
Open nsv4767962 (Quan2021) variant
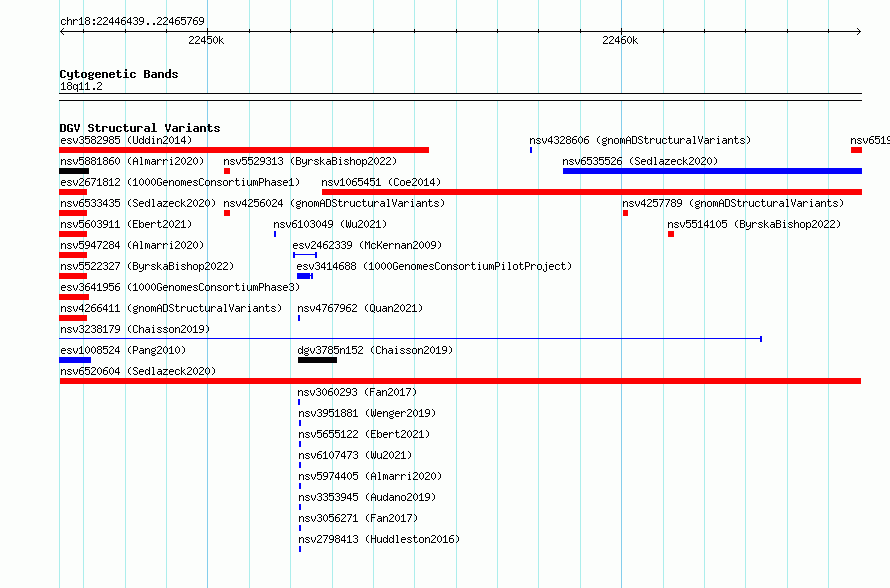coord(360,308)
